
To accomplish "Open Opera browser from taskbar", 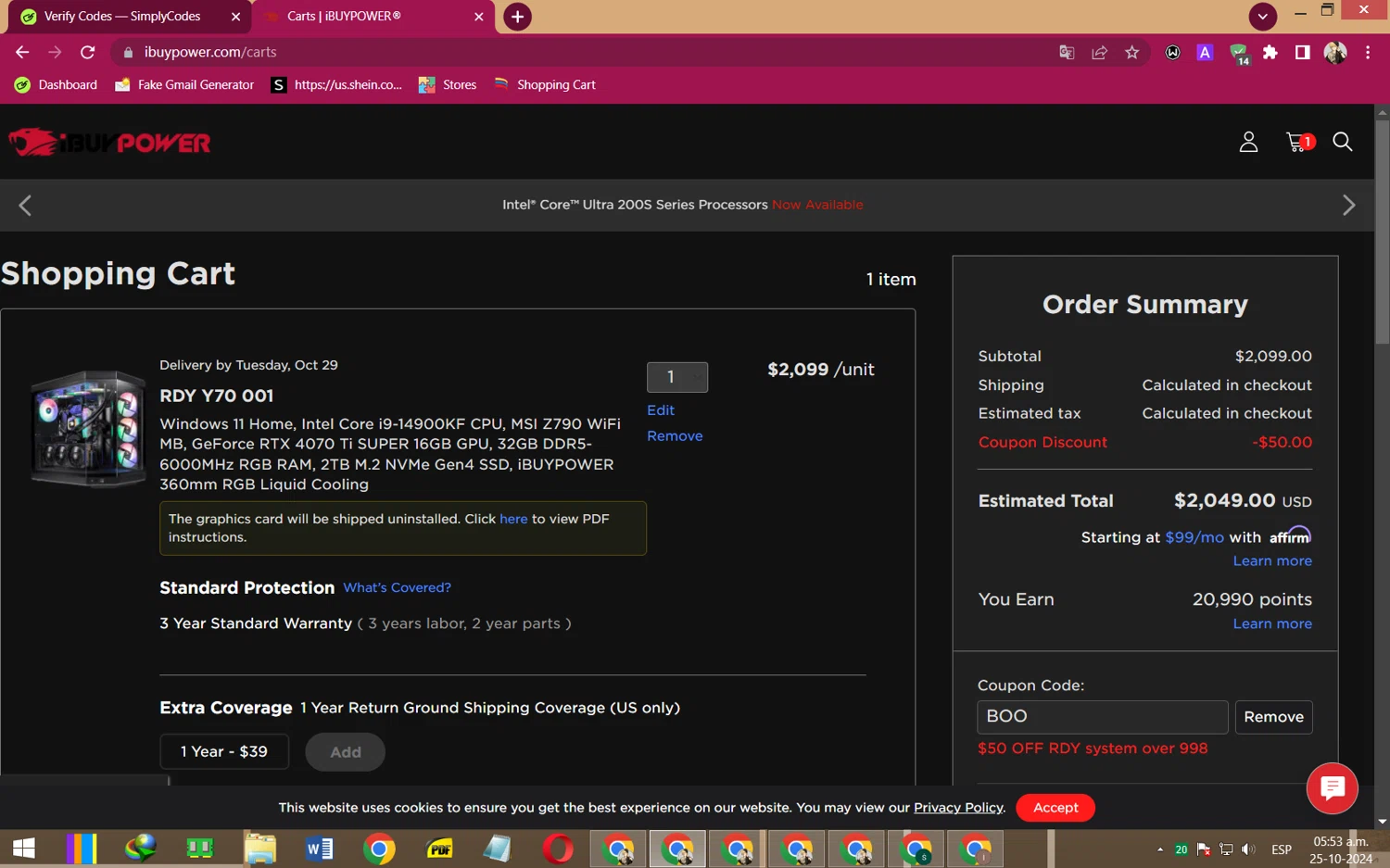I will click(558, 848).
